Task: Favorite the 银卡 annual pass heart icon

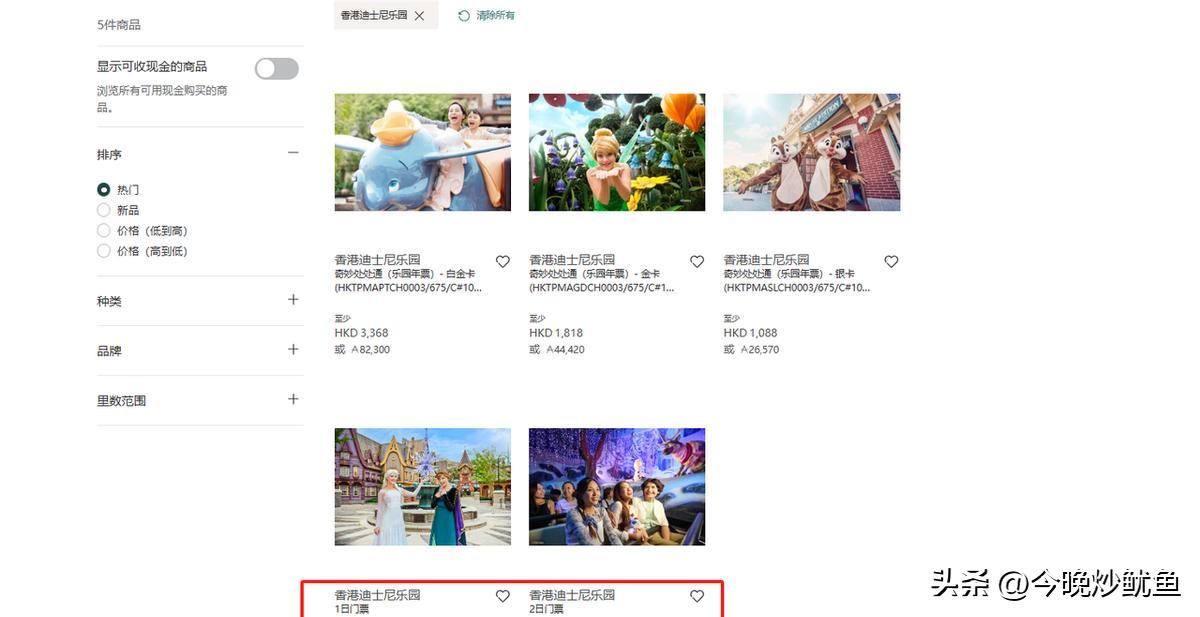Action: click(x=891, y=261)
